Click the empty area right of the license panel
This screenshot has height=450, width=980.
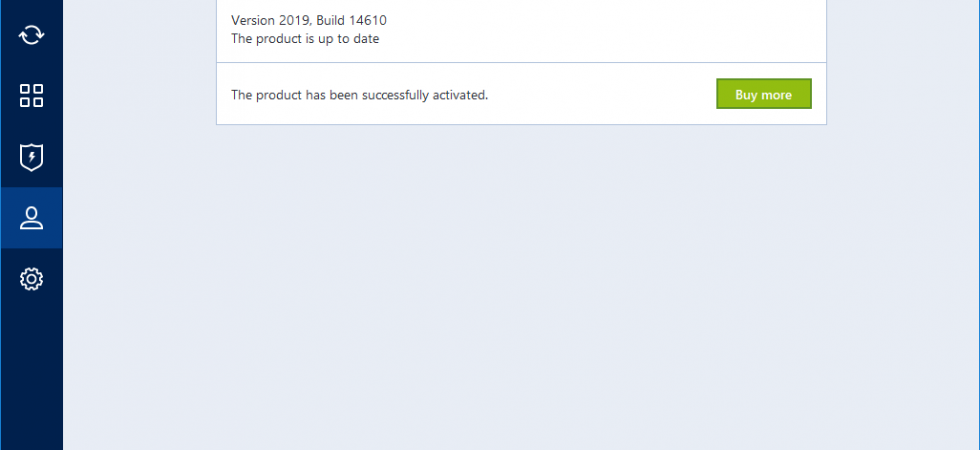click(902, 62)
